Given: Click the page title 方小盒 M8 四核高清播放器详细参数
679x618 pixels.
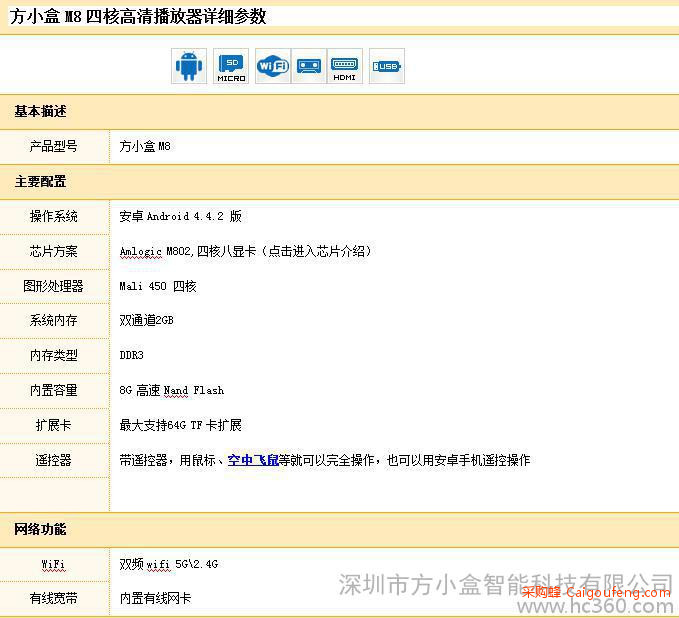Looking at the screenshot, I should click(138, 16).
